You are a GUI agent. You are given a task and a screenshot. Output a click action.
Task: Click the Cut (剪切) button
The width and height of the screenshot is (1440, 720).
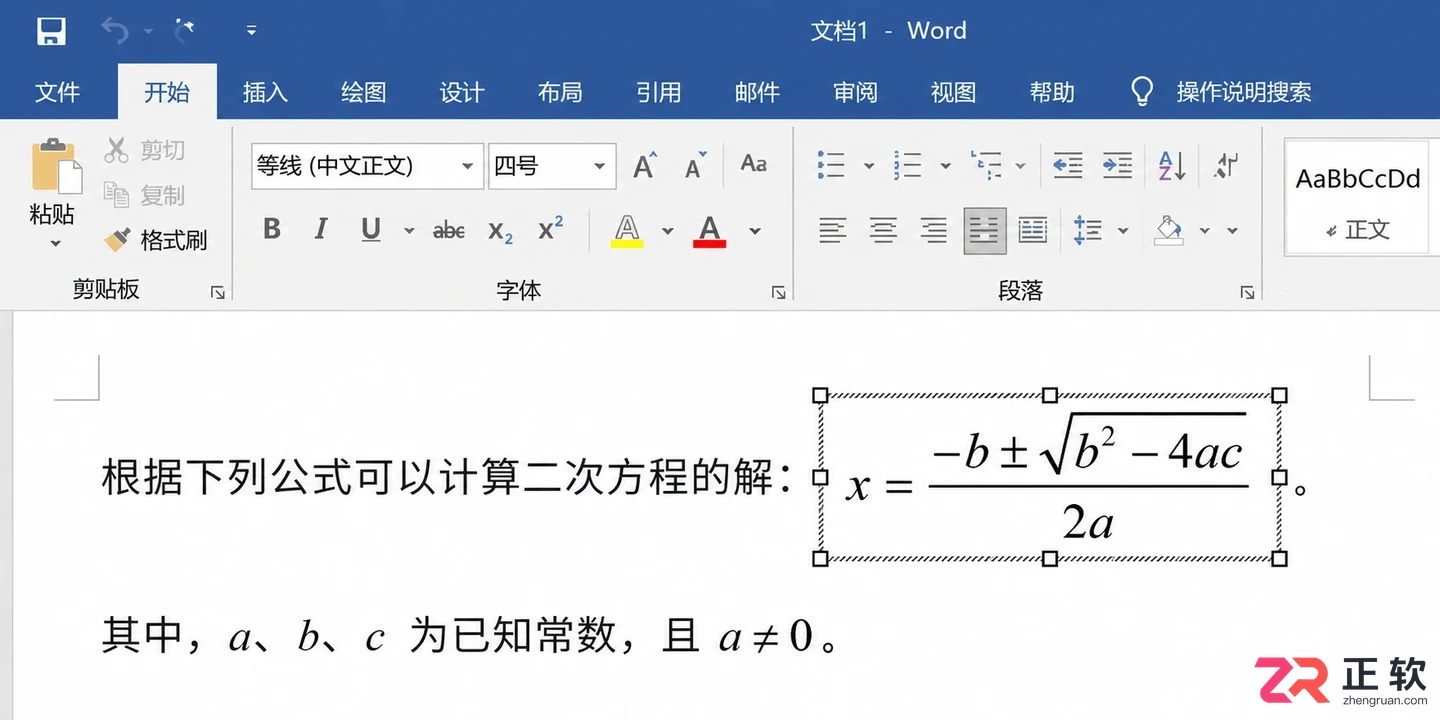pos(145,151)
